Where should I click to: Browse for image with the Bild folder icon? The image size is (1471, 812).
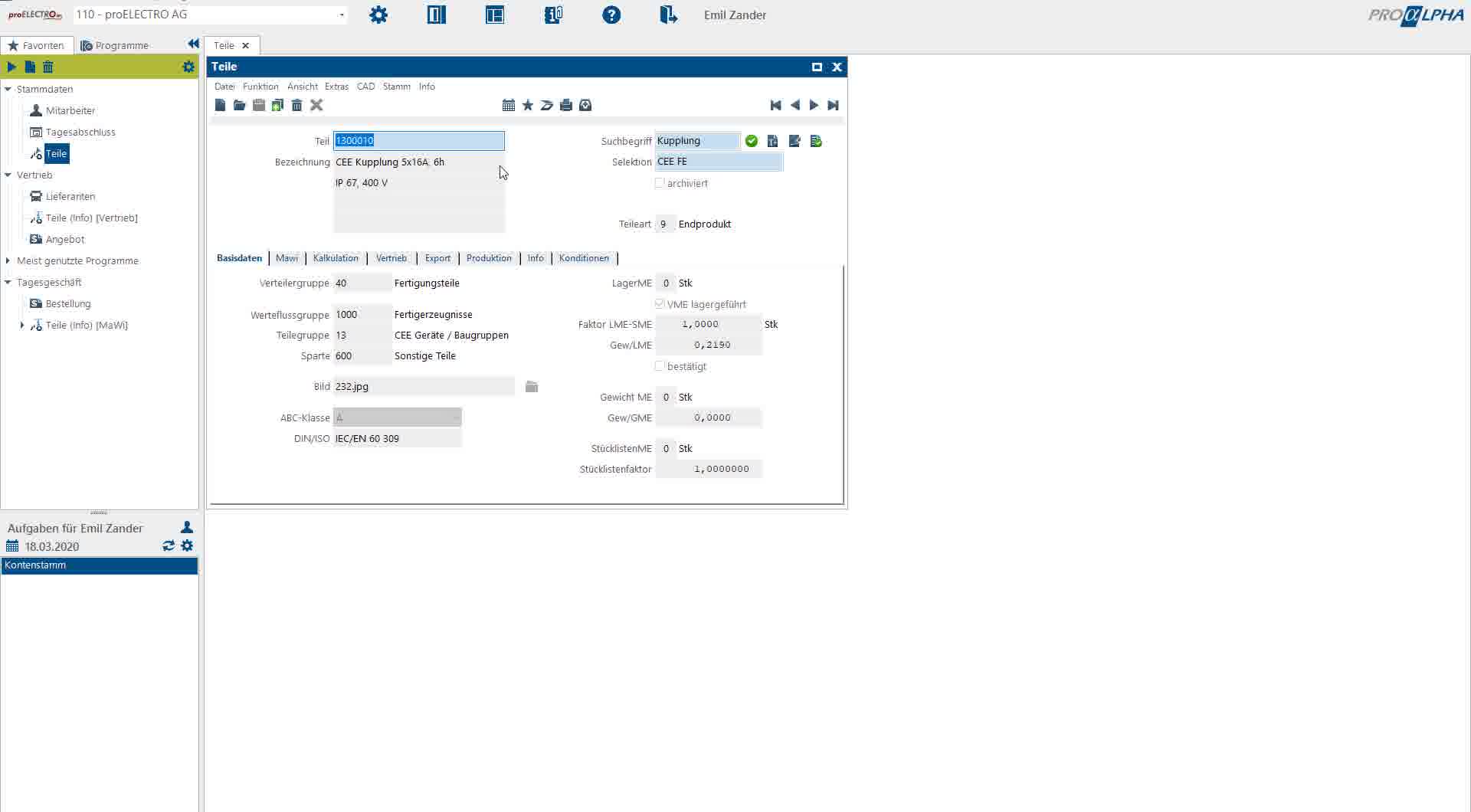click(x=532, y=387)
